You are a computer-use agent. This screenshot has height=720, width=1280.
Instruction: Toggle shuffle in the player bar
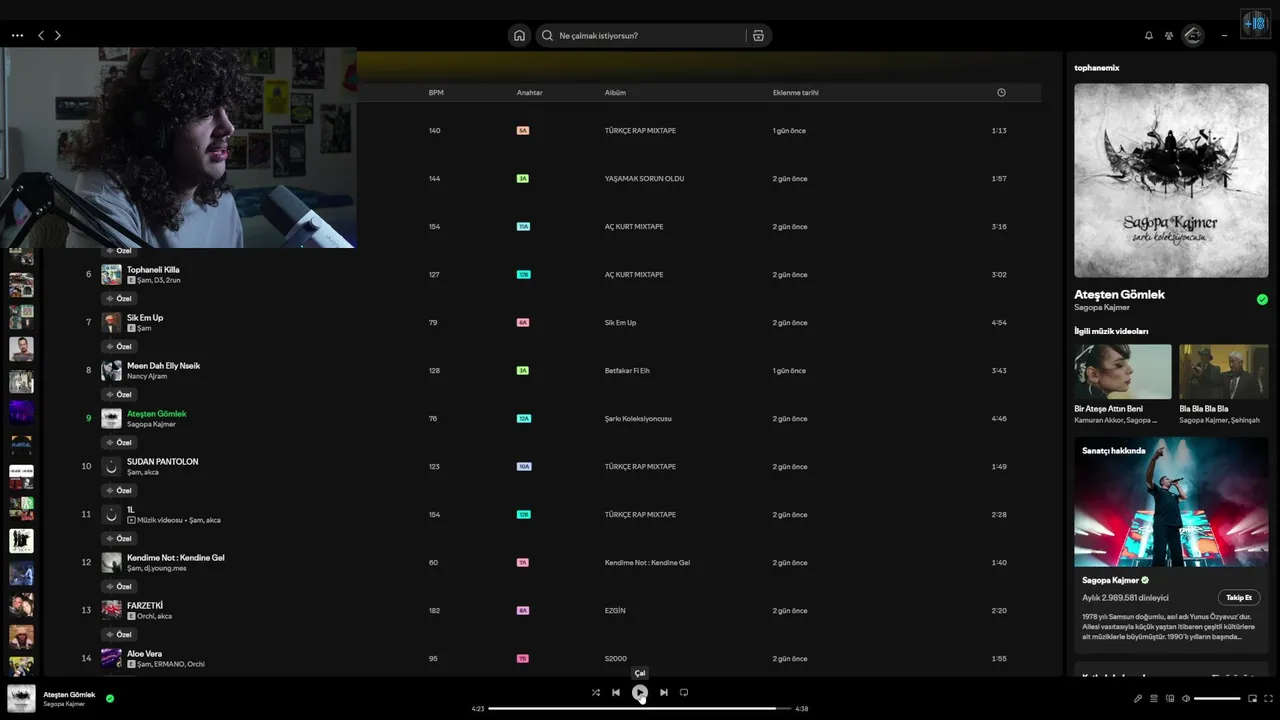[596, 692]
